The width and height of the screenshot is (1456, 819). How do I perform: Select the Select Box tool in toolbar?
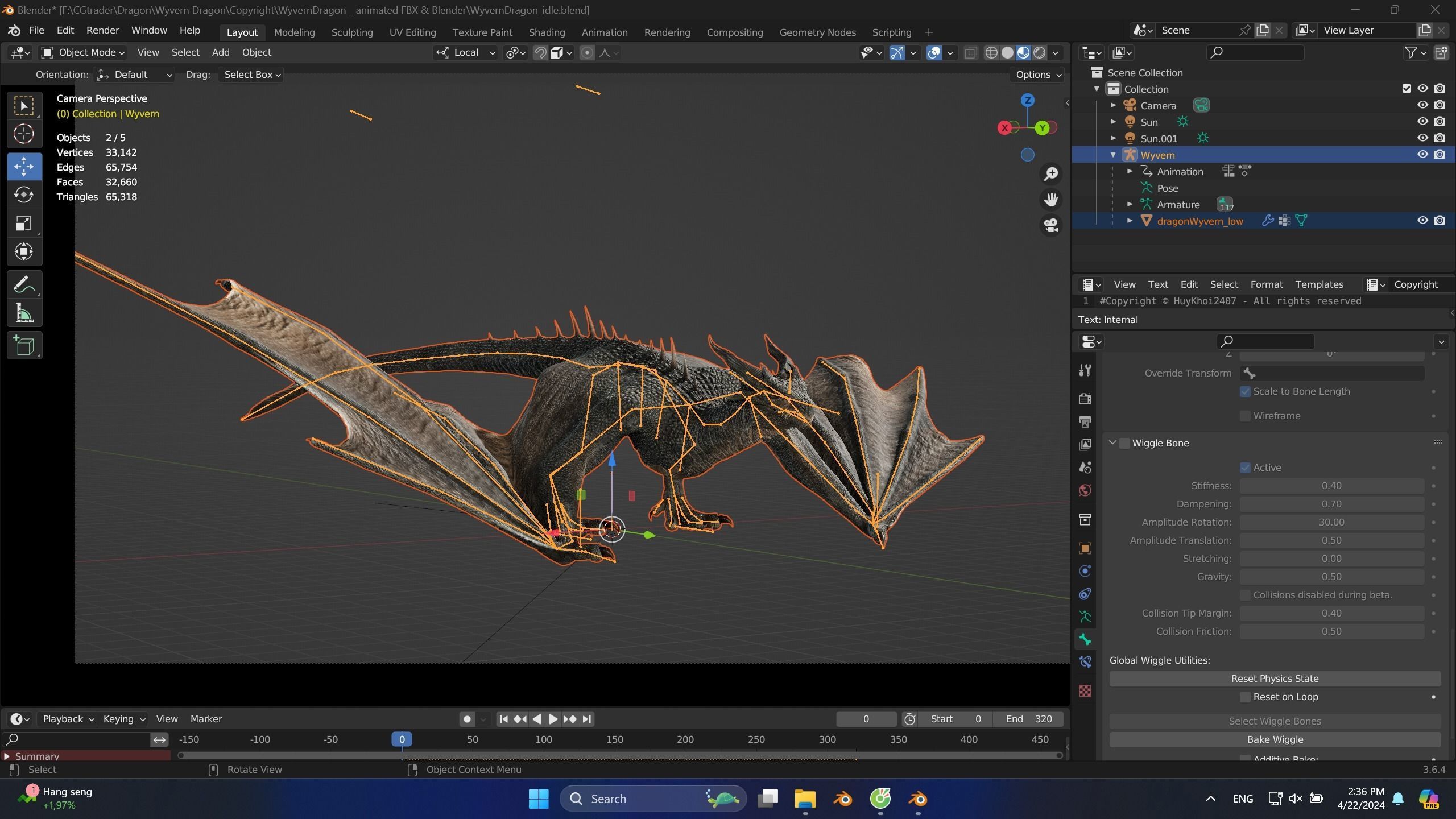[x=24, y=106]
